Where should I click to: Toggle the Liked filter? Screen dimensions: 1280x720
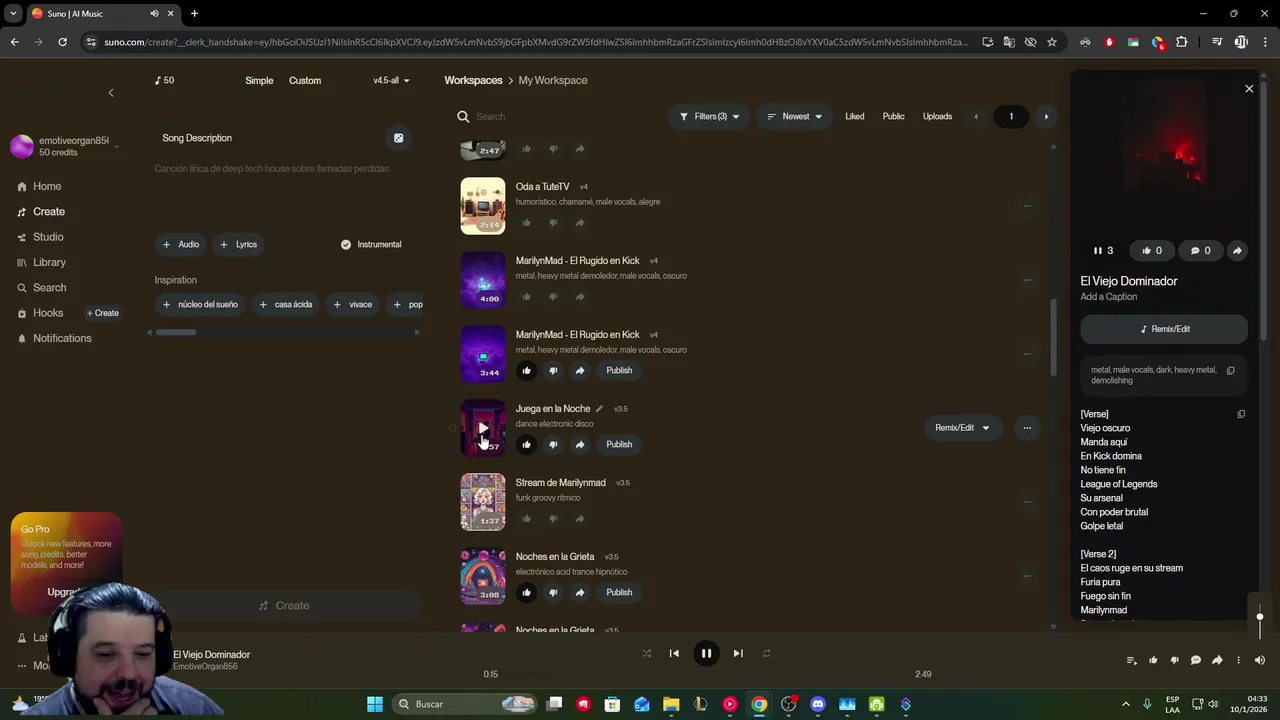[x=854, y=116]
